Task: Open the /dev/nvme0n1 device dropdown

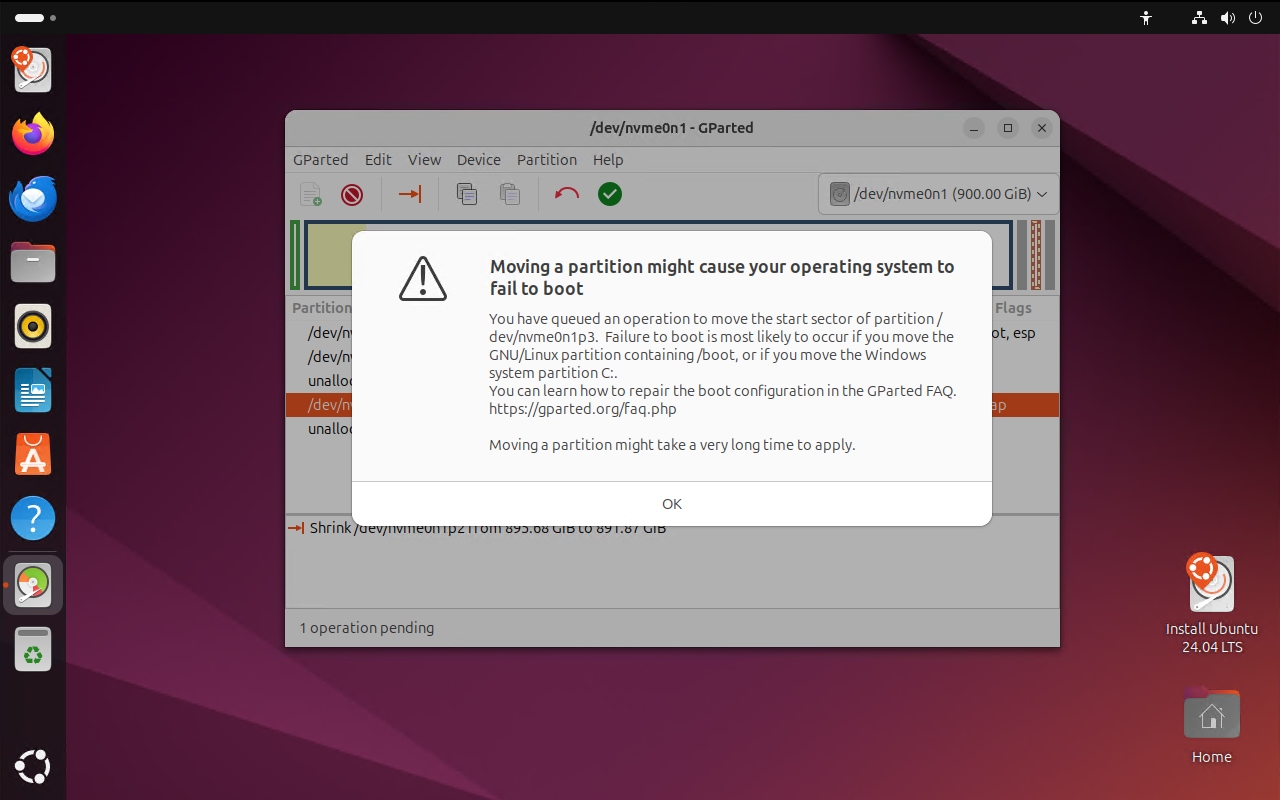Action: tap(938, 194)
